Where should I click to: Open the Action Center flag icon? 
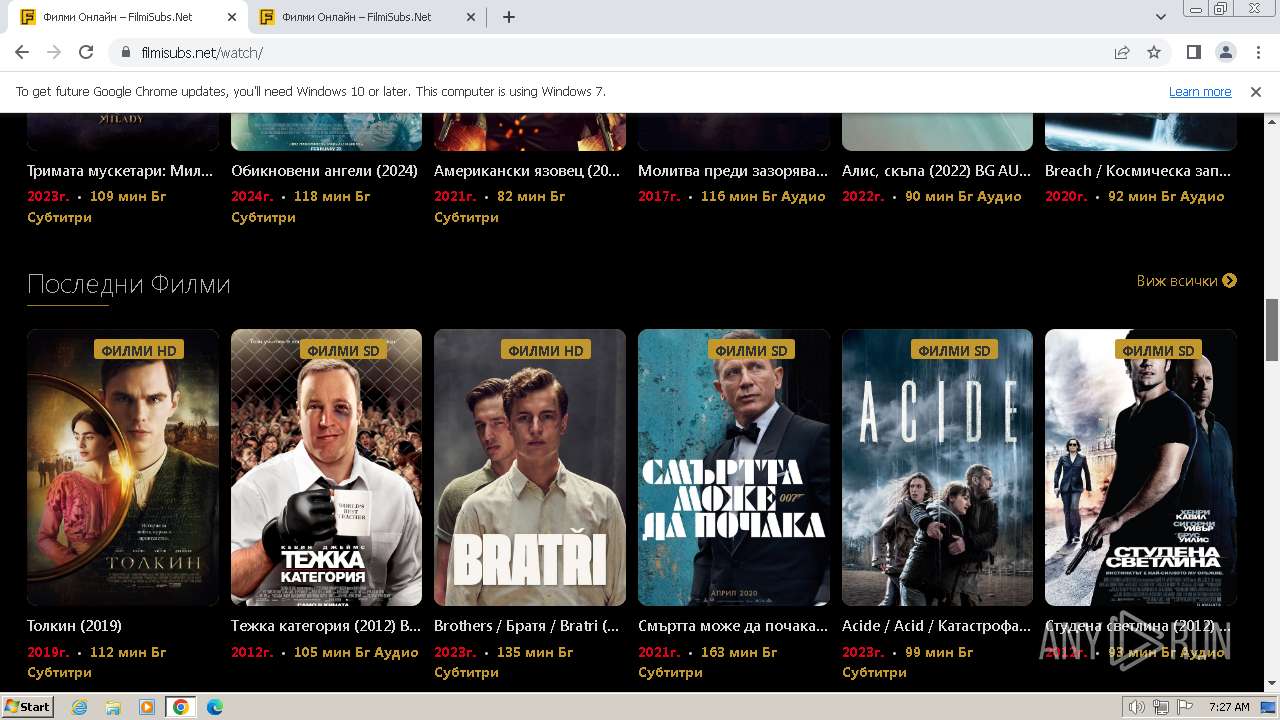pos(1185,707)
